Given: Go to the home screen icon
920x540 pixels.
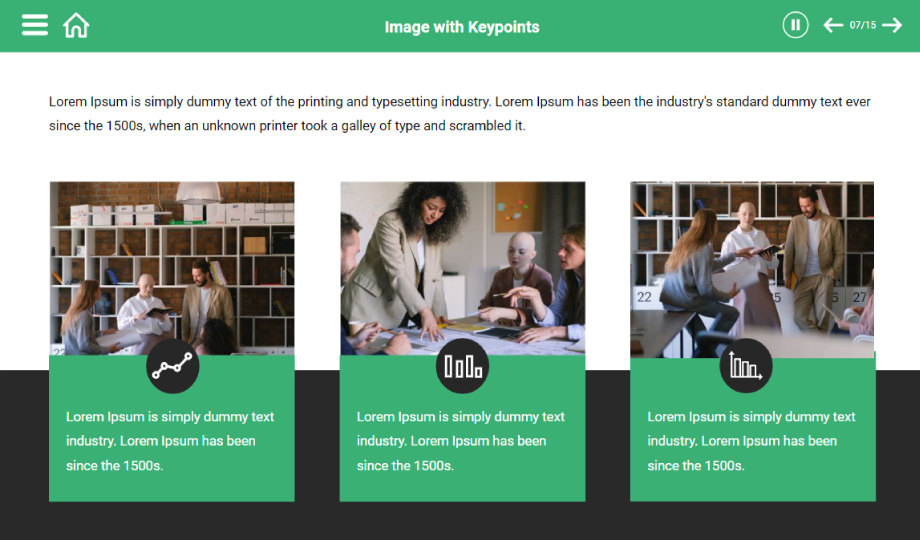Looking at the screenshot, I should click(x=76, y=25).
